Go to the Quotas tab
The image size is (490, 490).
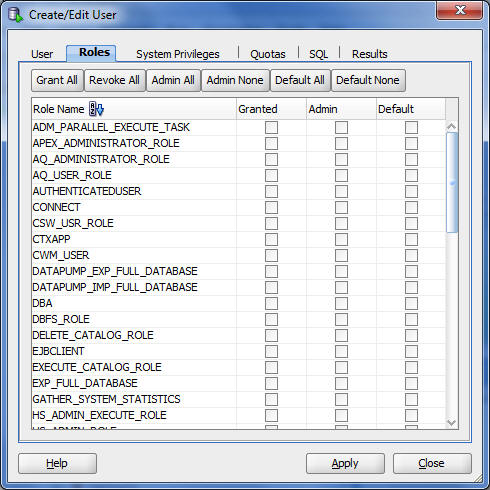pos(268,54)
